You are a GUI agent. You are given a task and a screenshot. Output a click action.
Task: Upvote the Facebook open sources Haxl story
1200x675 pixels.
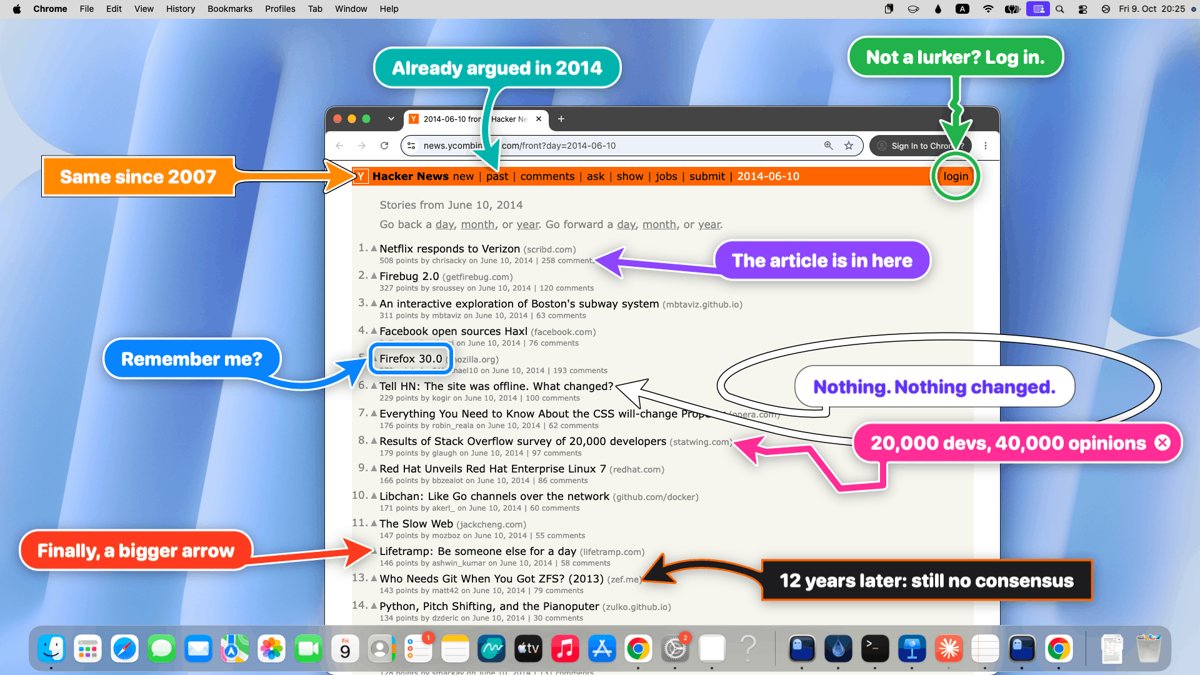click(x=375, y=331)
